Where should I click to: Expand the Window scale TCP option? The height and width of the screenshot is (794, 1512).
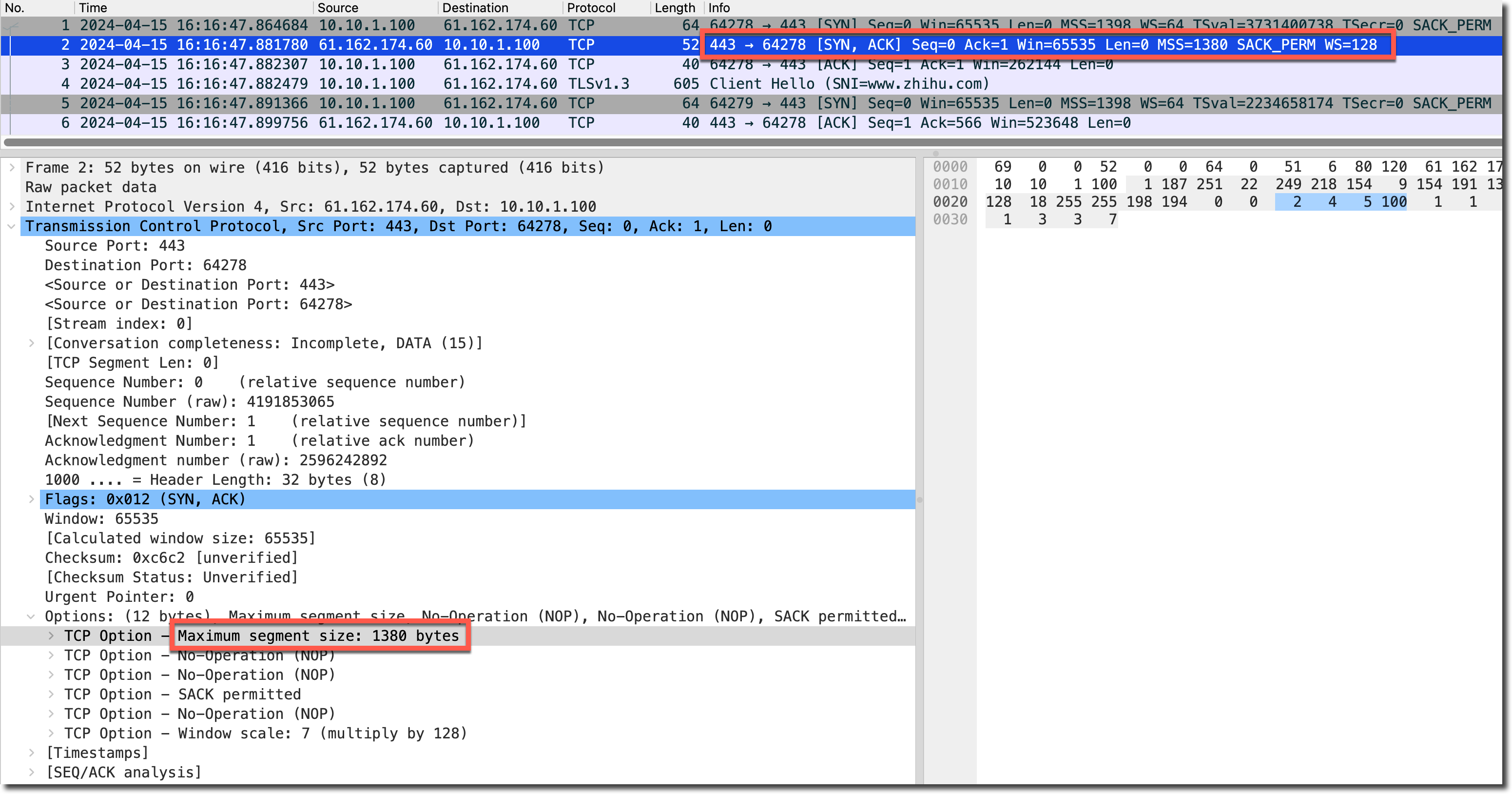pos(51,734)
